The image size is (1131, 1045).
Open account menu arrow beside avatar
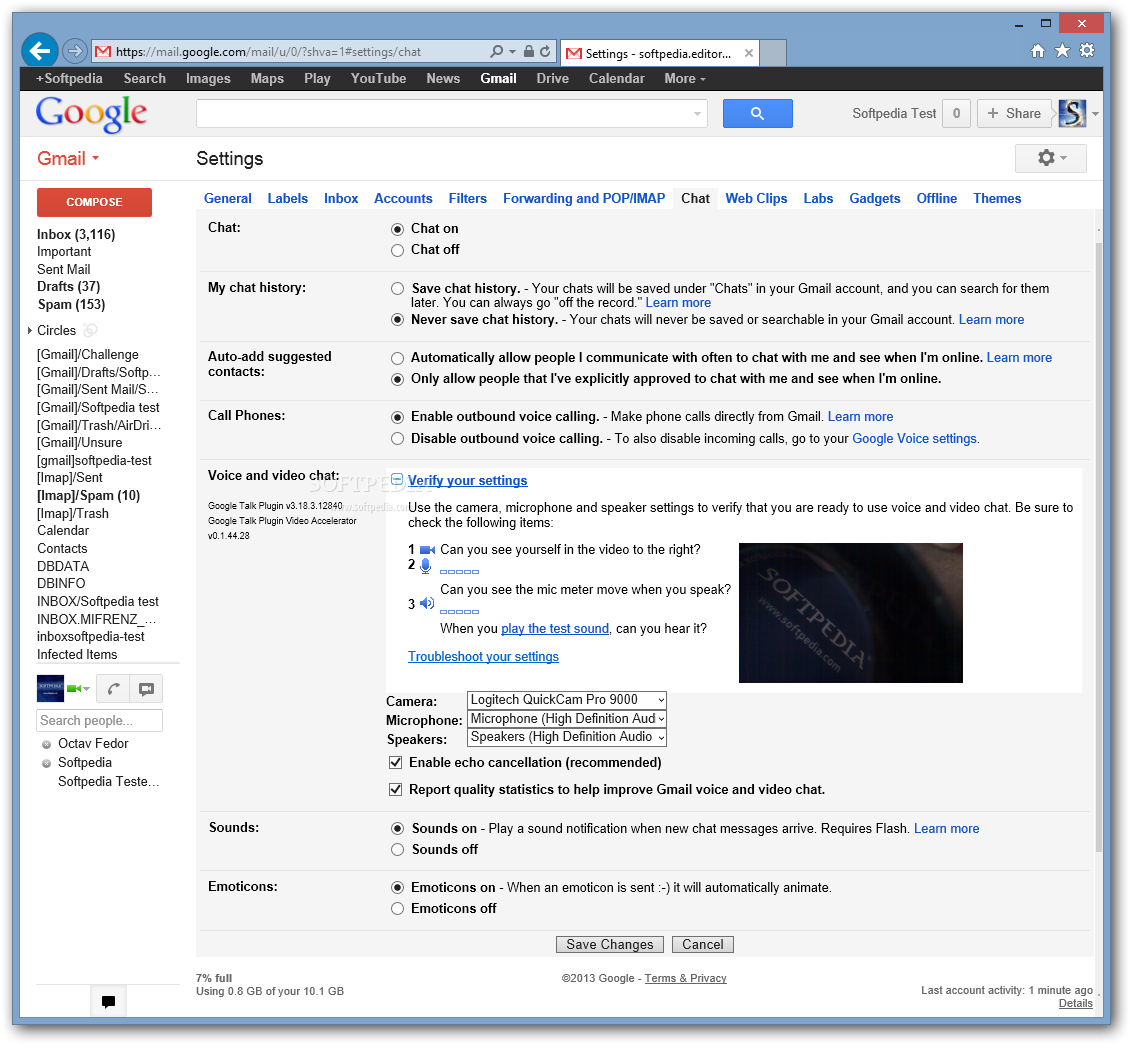(1095, 114)
